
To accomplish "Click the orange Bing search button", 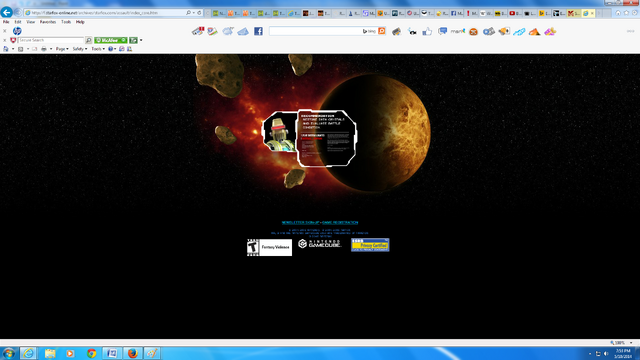I will click(382, 31).
